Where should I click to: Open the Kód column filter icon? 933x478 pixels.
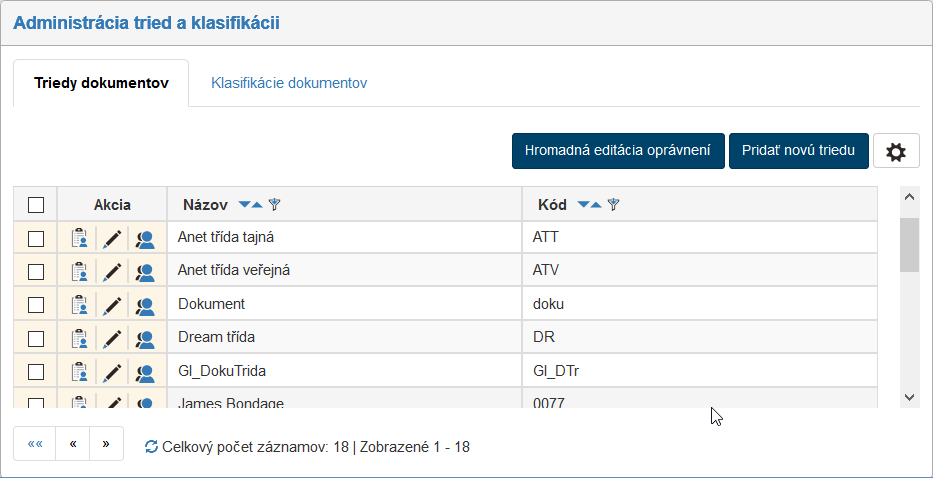pos(614,205)
